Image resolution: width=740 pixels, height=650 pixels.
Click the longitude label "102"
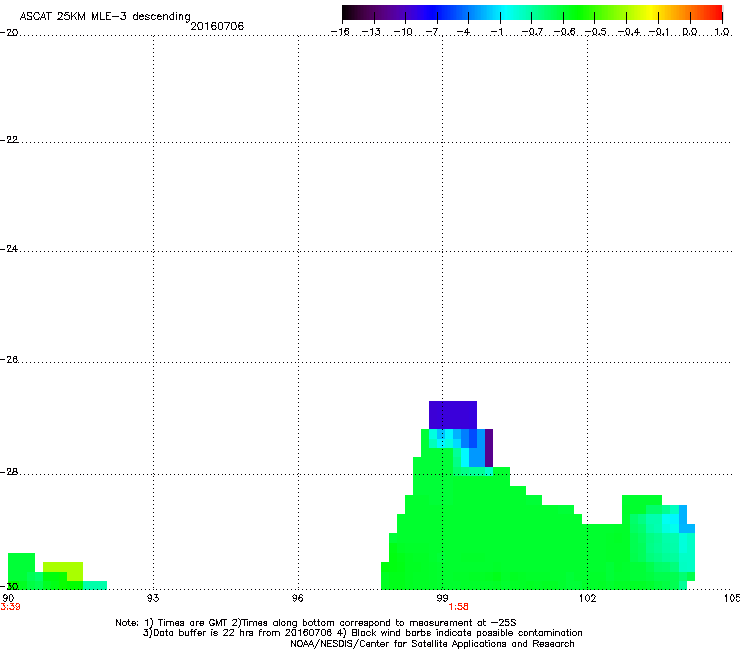pos(587,598)
